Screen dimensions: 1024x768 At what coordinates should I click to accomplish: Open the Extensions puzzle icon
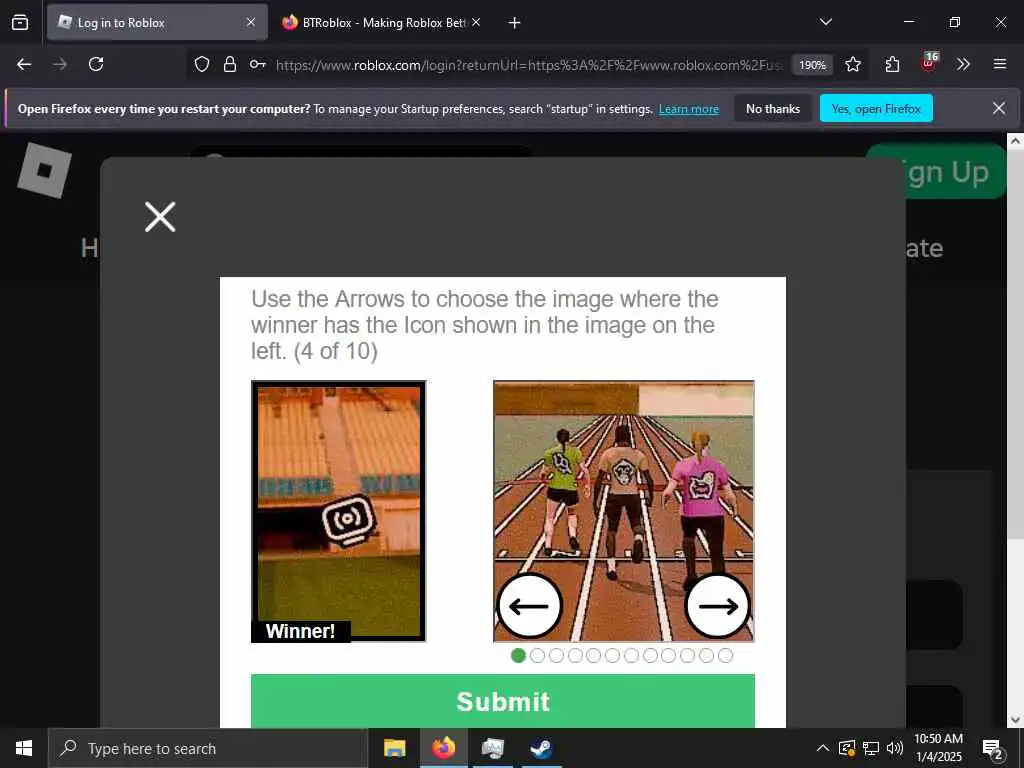(892, 64)
